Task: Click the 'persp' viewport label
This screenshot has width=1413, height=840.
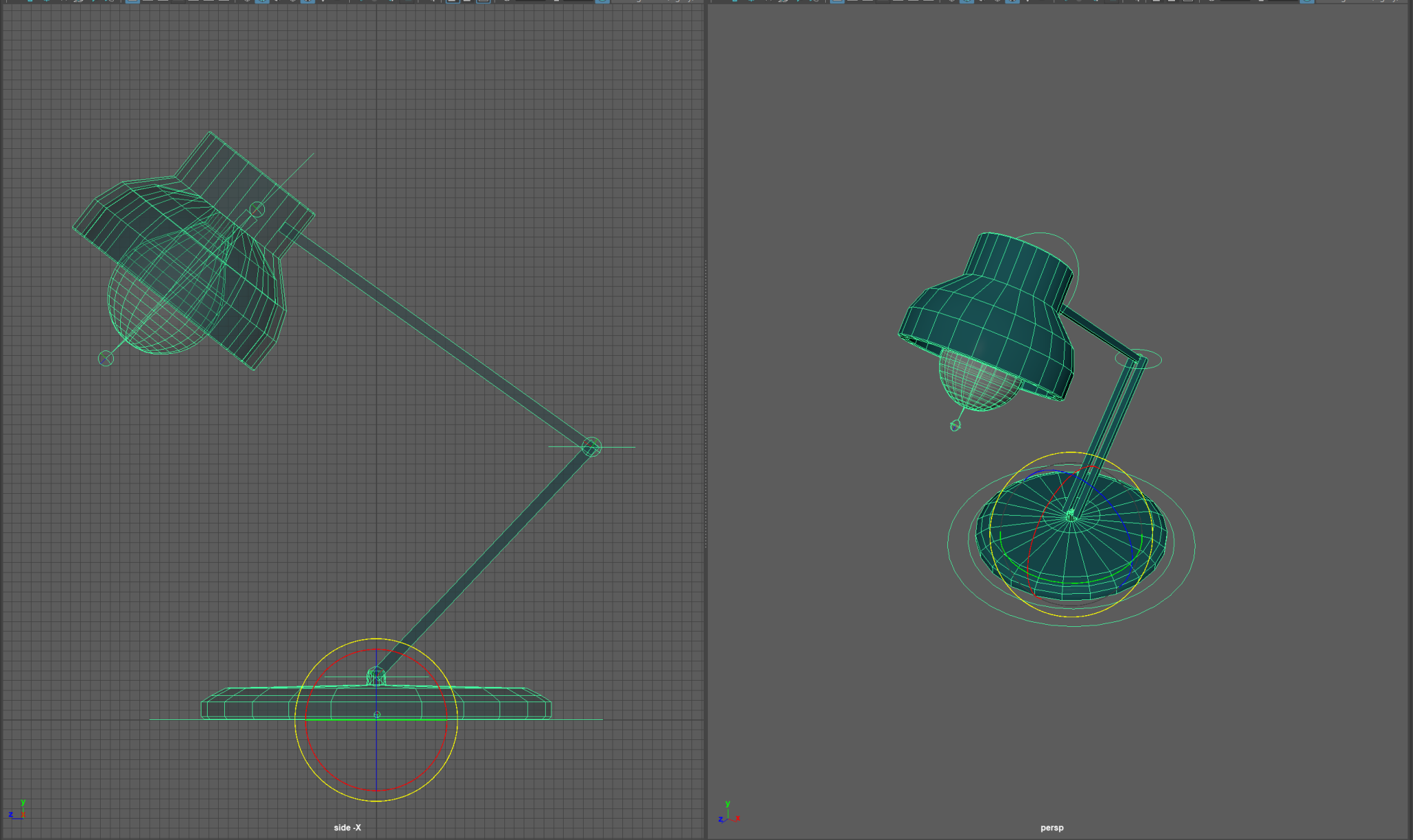Action: pyautogui.click(x=1051, y=828)
